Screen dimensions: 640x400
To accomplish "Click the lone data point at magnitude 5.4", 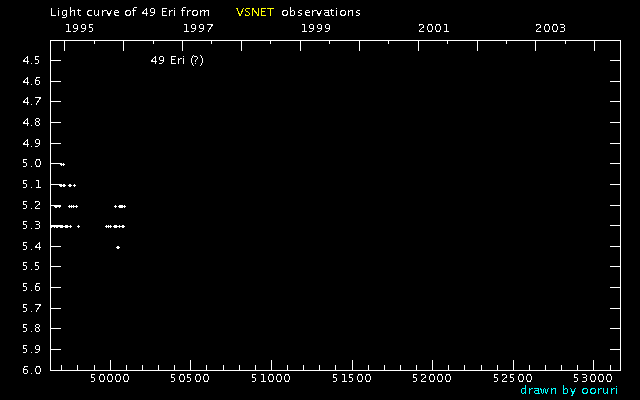I will tap(118, 247).
